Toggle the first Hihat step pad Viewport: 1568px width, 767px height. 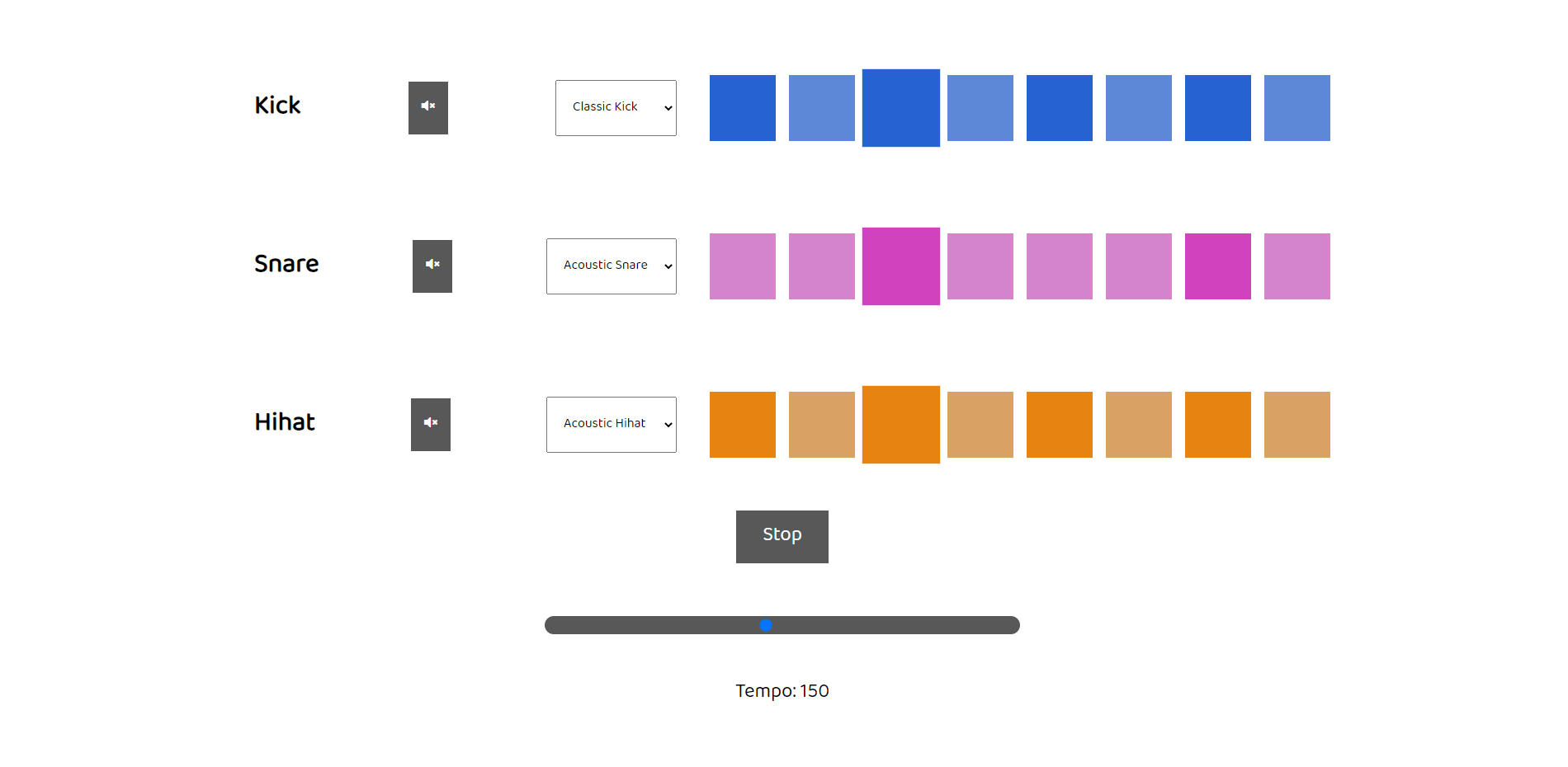(743, 425)
